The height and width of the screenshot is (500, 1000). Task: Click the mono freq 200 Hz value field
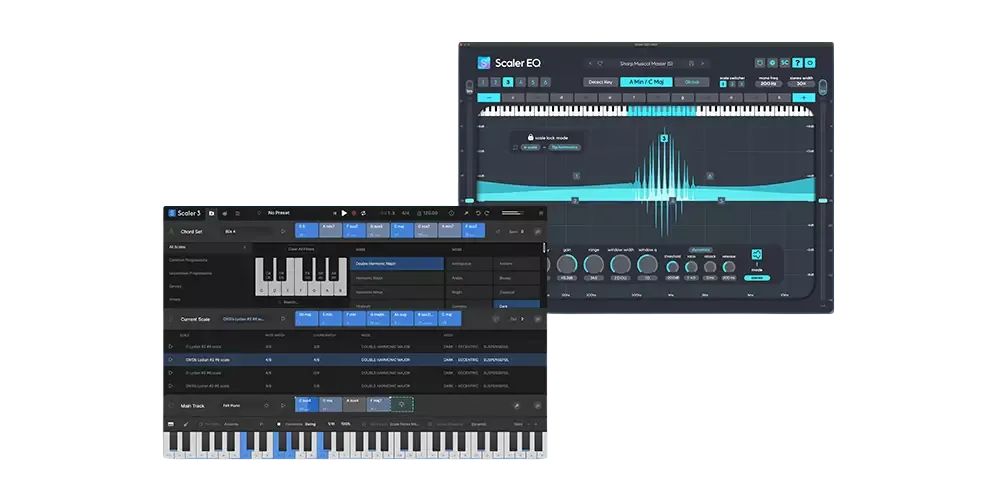[x=768, y=84]
